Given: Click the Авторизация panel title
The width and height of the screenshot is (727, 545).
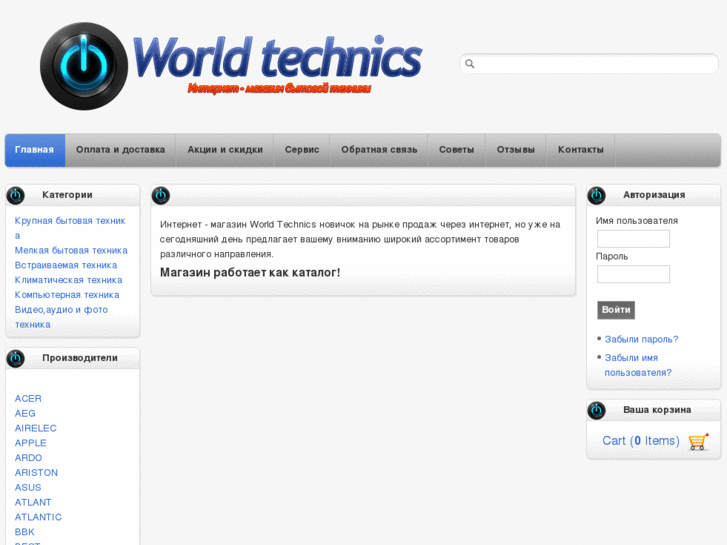Looking at the screenshot, I should pos(654,195).
